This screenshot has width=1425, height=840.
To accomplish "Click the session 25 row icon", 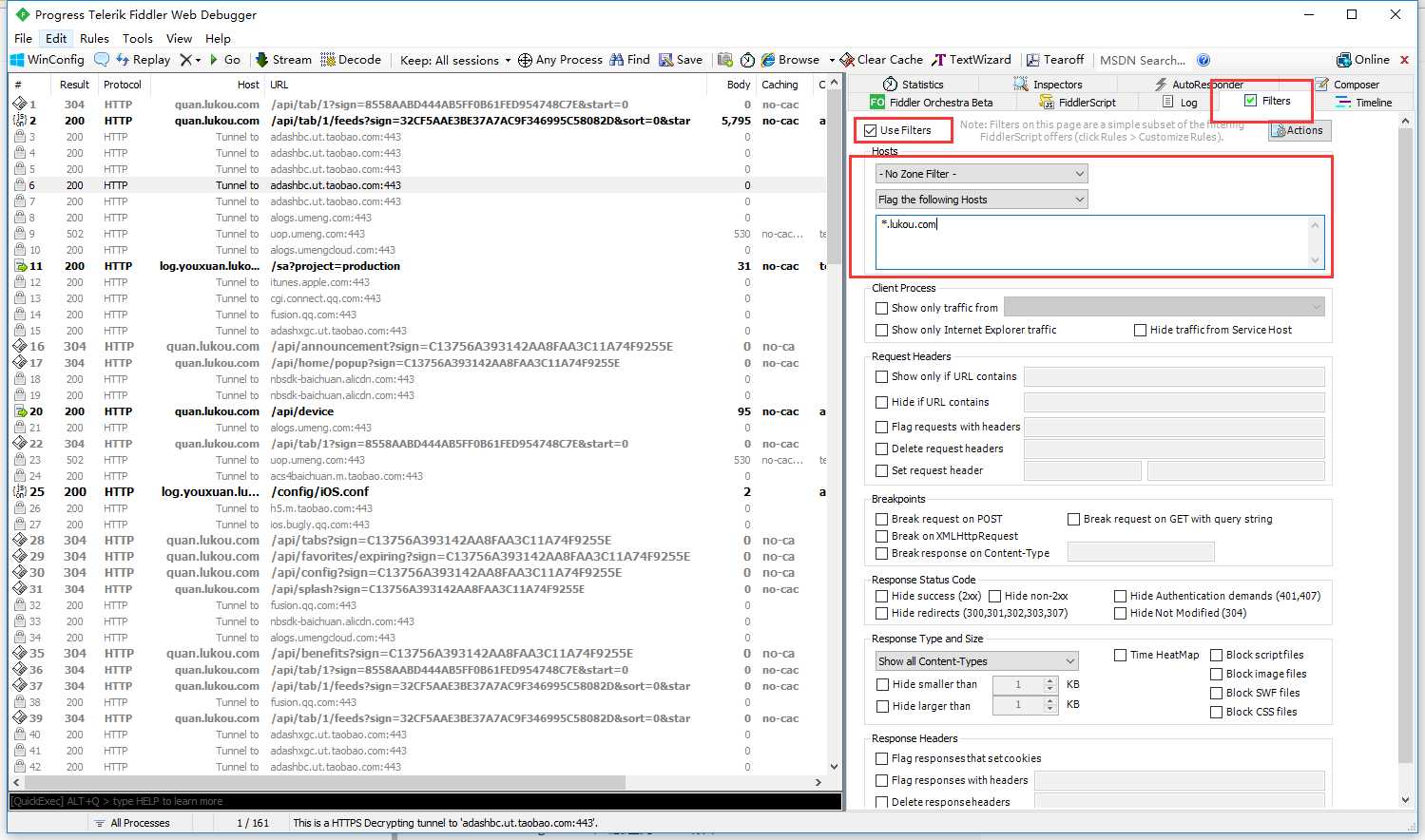I will pos(19,491).
